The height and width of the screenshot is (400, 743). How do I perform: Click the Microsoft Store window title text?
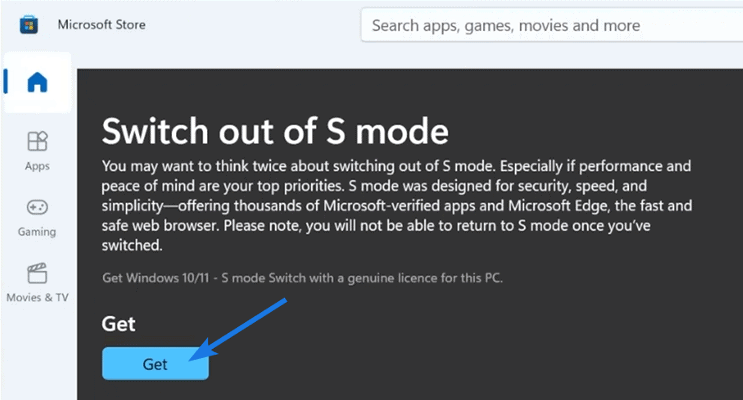click(101, 24)
